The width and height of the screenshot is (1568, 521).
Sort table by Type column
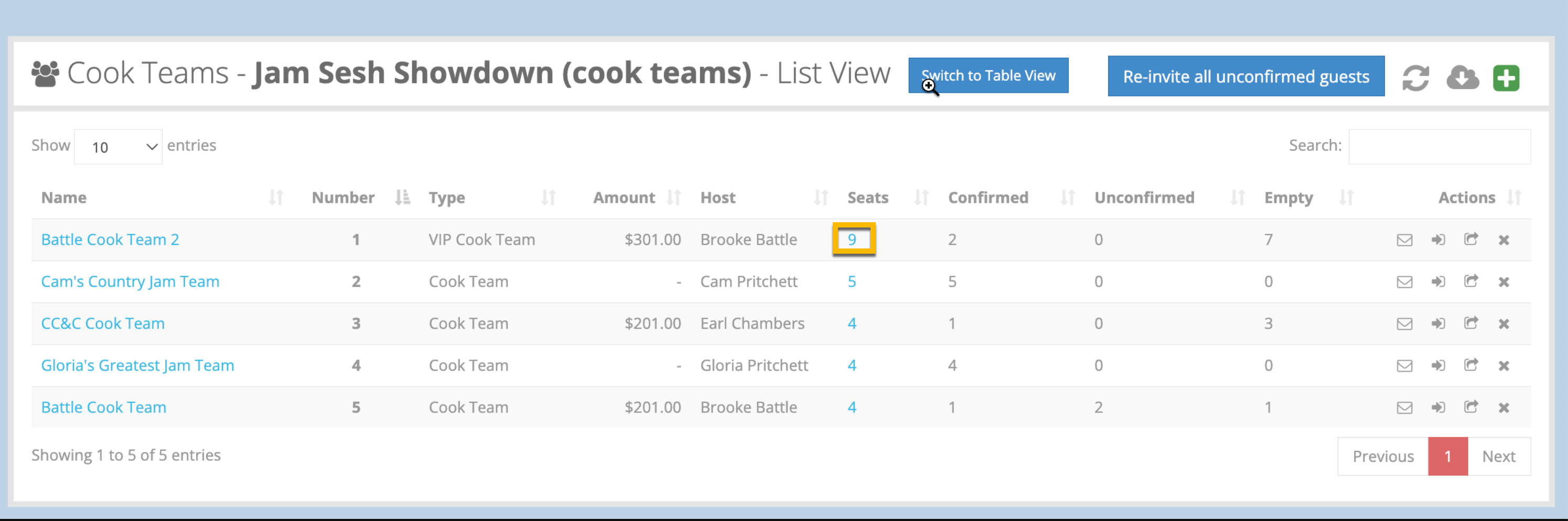(x=492, y=198)
